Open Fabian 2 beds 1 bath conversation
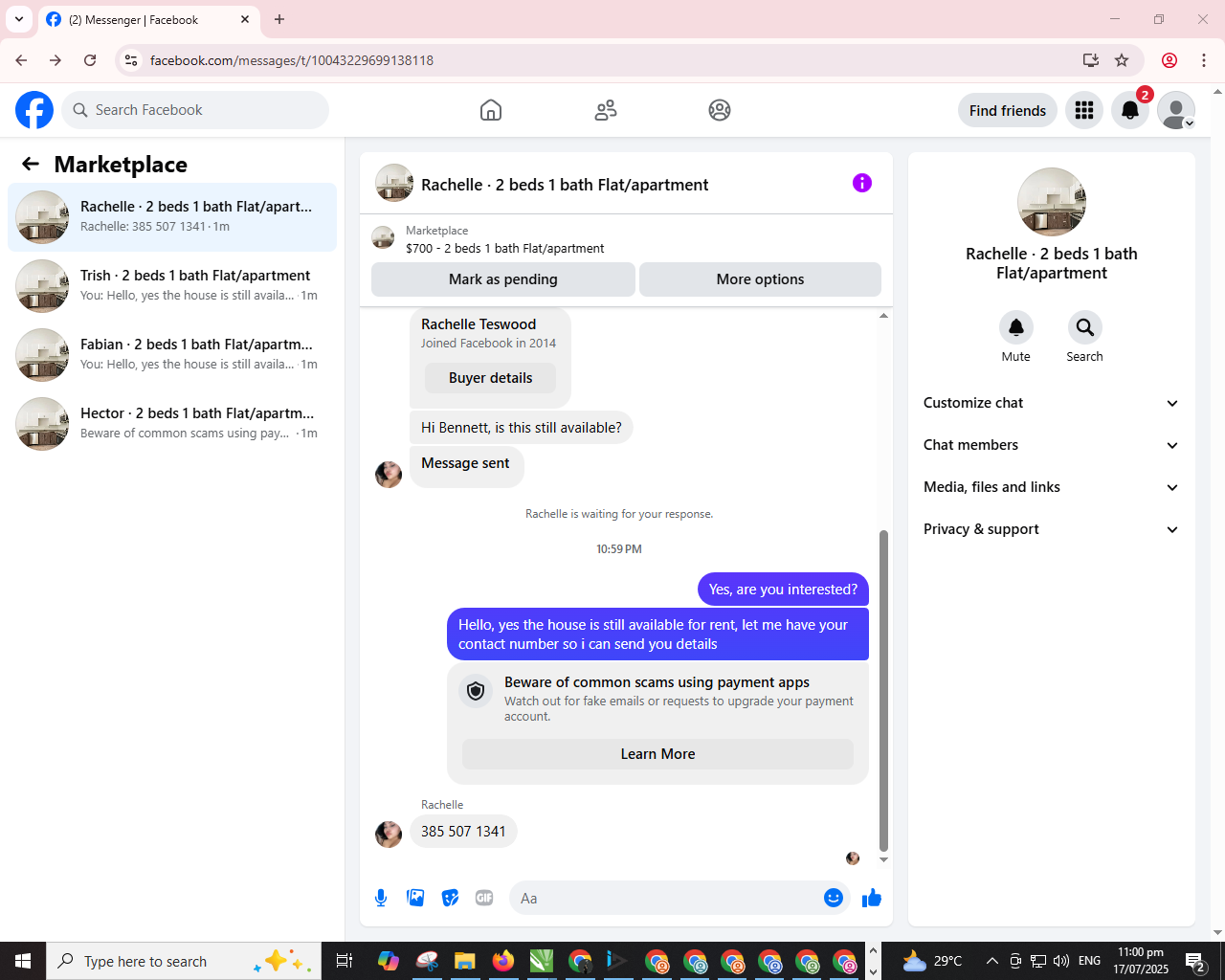This screenshot has width=1225, height=980. 172,355
